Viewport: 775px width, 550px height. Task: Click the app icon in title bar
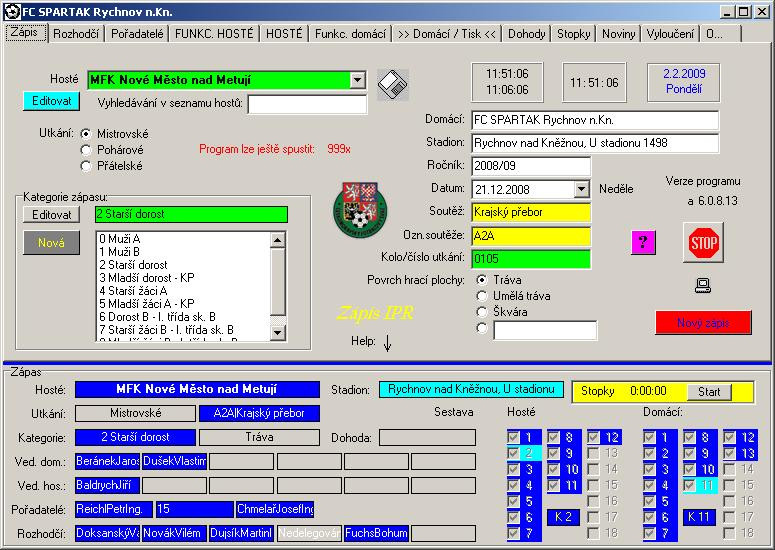pos(13,11)
